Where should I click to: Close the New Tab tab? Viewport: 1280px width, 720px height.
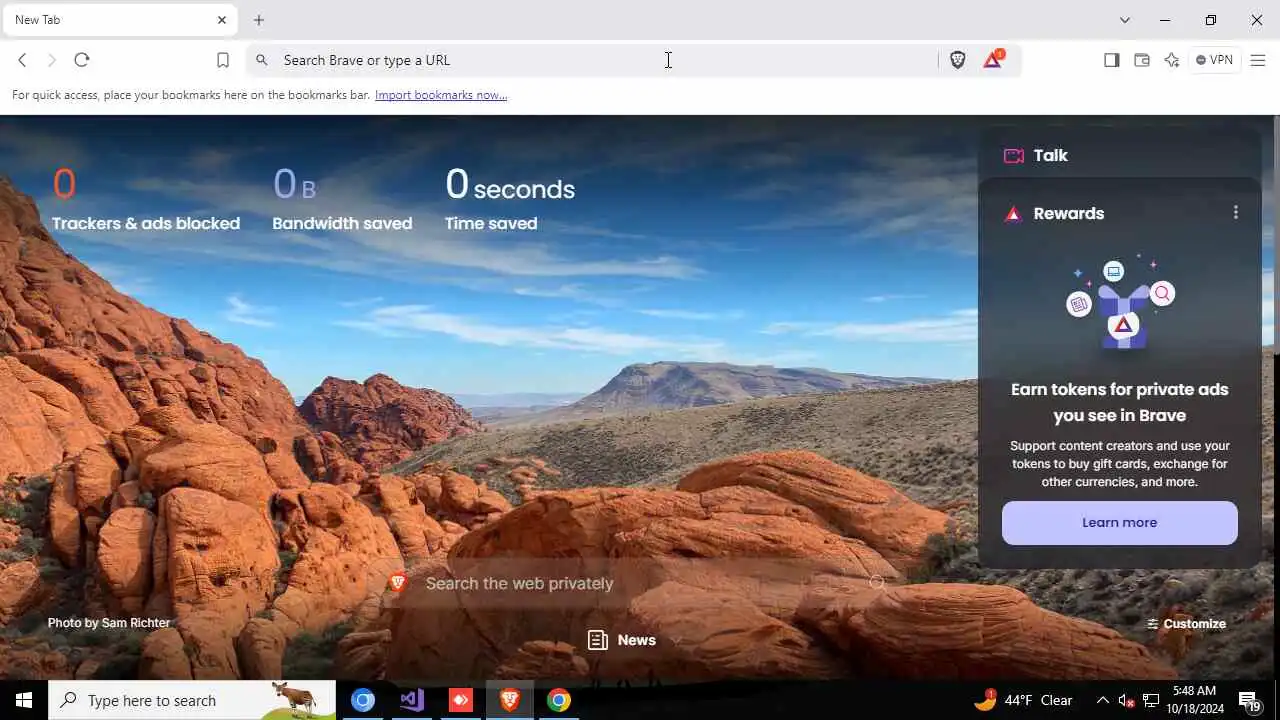tap(222, 20)
